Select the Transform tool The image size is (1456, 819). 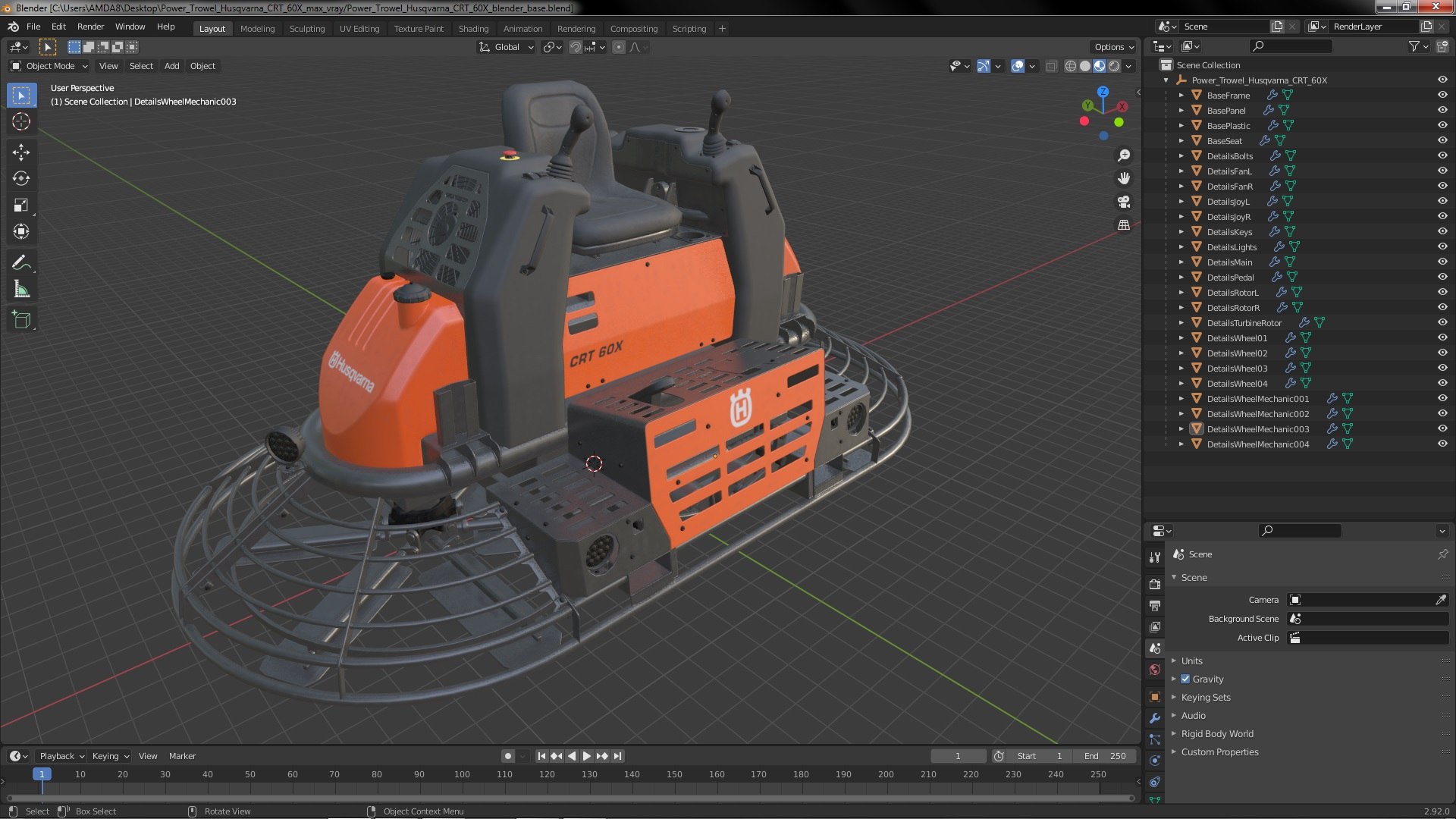[x=21, y=232]
